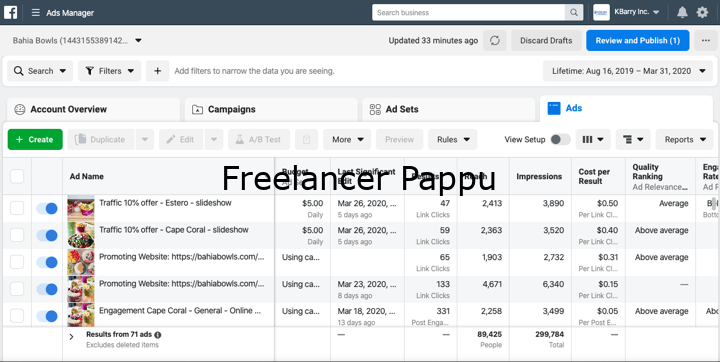The image size is (720, 362).
Task: Click the plus icon to add a filter
Action: 158,71
